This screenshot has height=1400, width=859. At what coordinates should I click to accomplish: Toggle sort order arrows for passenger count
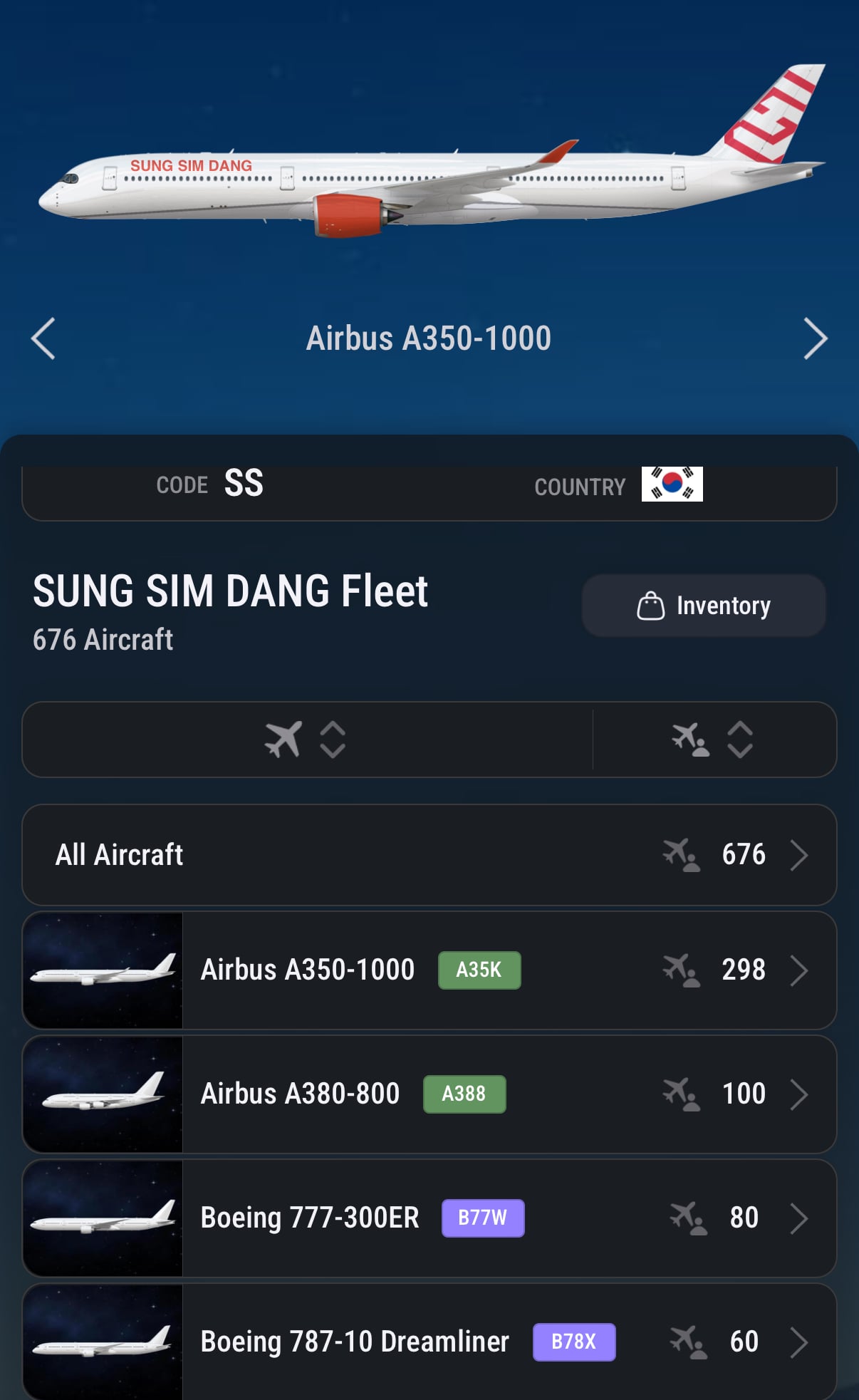point(740,739)
